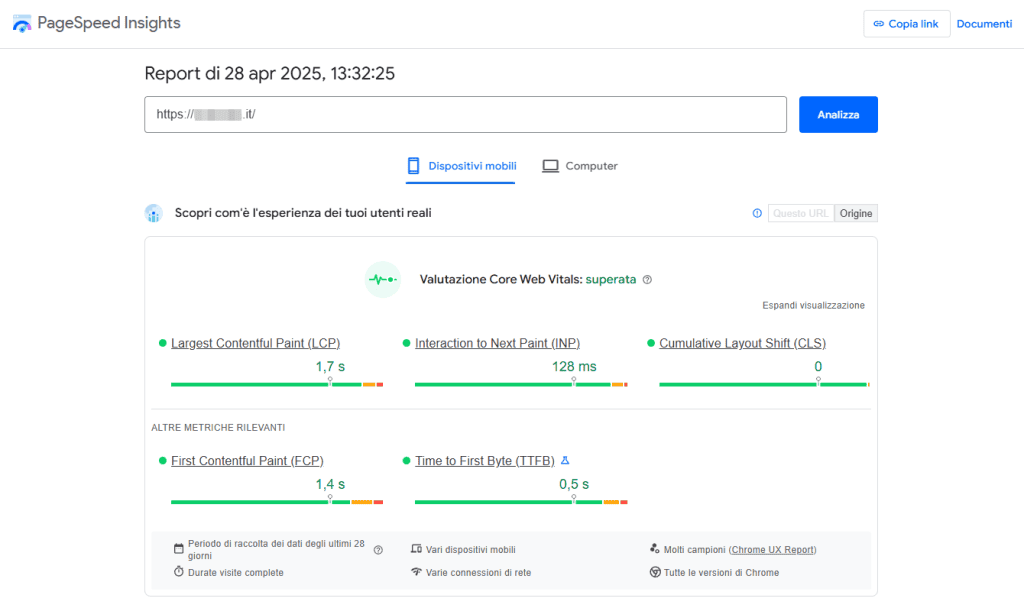Viewport: 1024px width, 608px height.
Task: Click the green word superata
Action: pos(611,280)
